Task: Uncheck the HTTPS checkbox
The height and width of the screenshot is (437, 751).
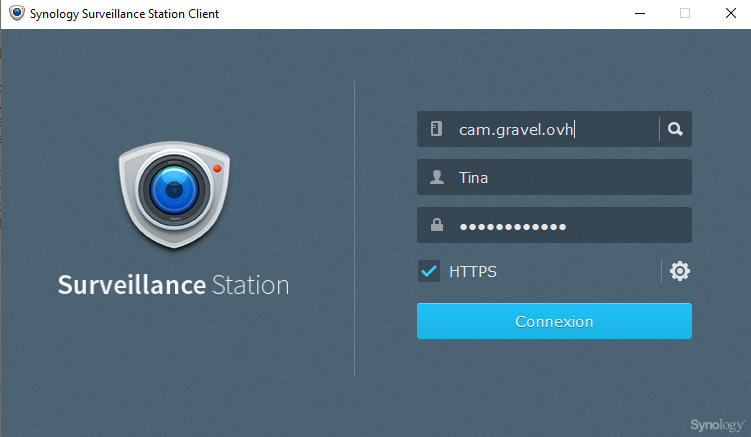Action: pos(429,271)
